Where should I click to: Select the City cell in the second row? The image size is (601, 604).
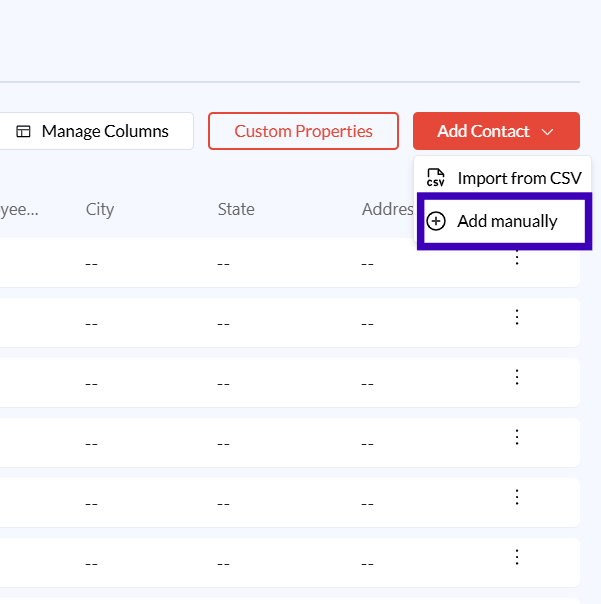92,323
